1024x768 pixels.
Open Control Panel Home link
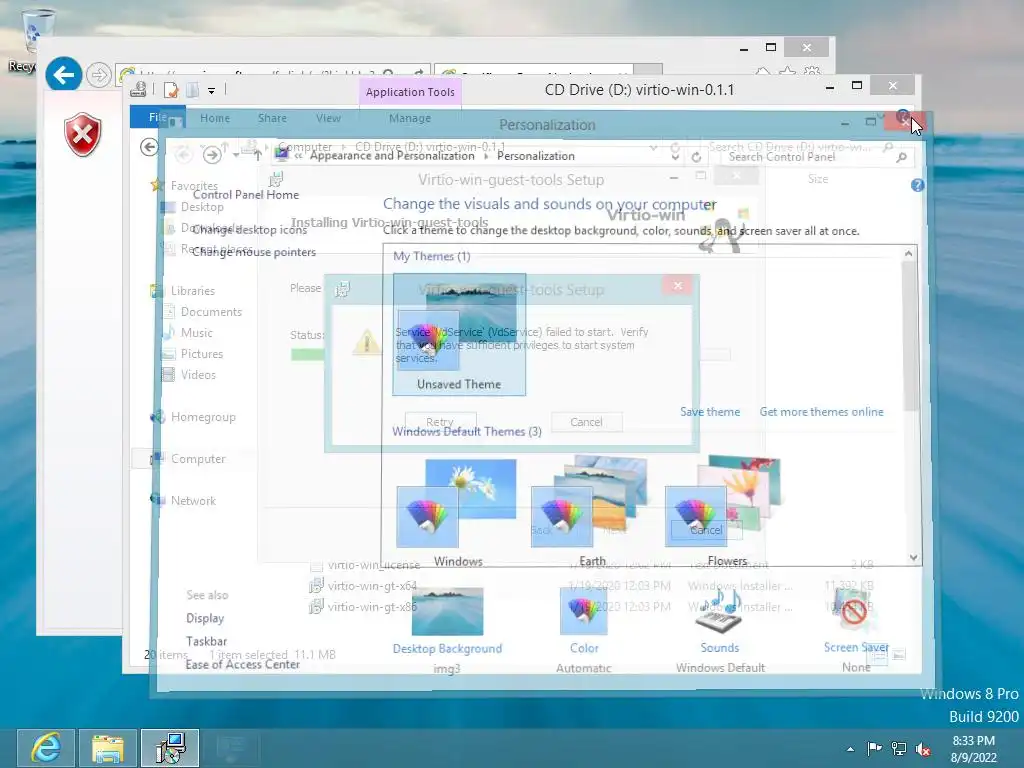coord(246,195)
